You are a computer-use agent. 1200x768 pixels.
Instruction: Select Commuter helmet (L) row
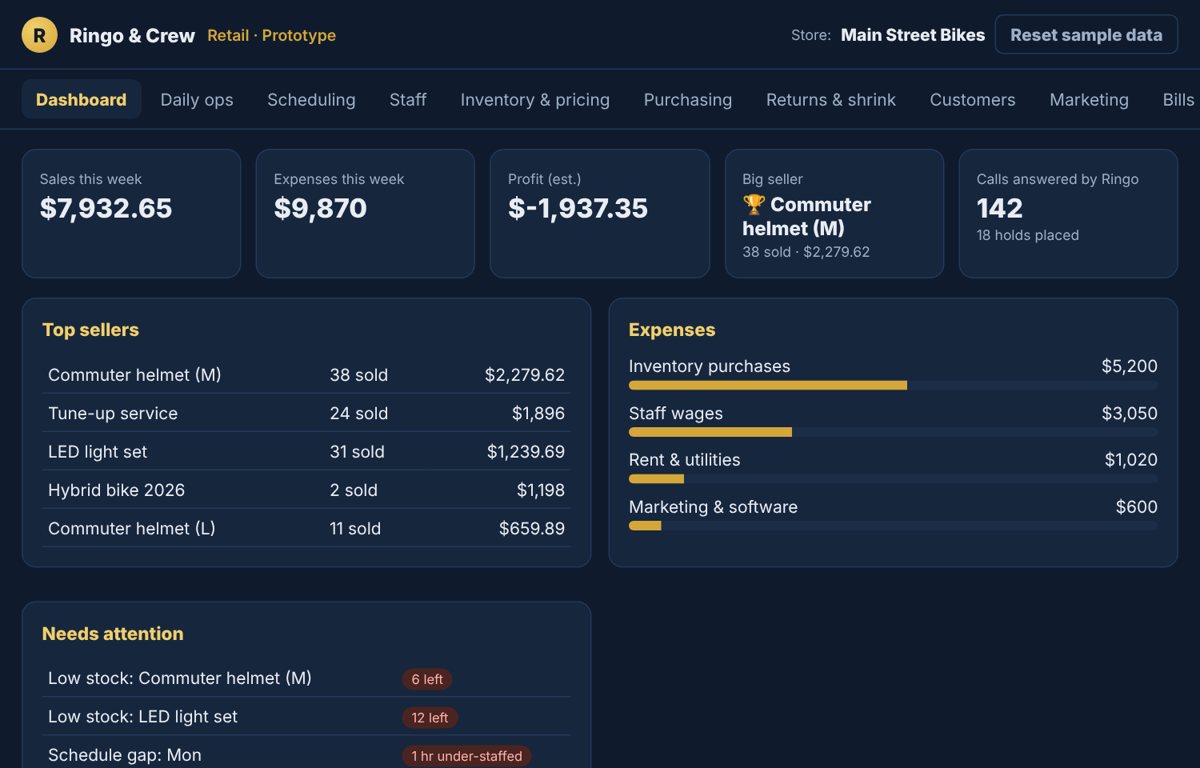[306, 528]
